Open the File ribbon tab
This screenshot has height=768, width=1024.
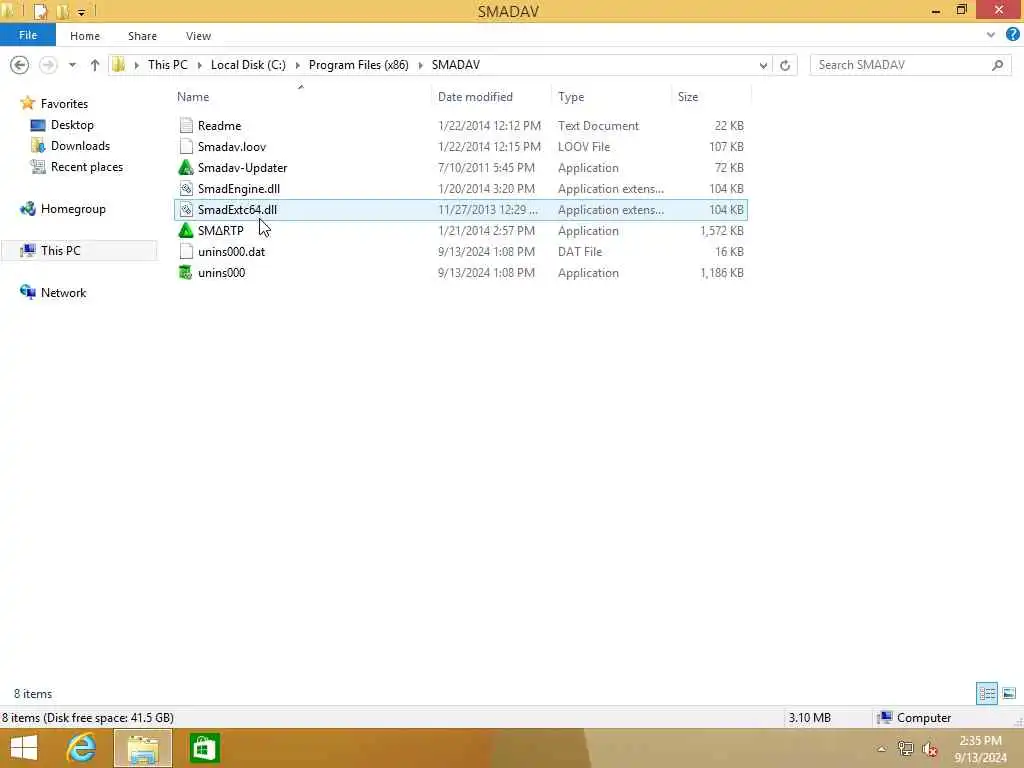point(27,35)
